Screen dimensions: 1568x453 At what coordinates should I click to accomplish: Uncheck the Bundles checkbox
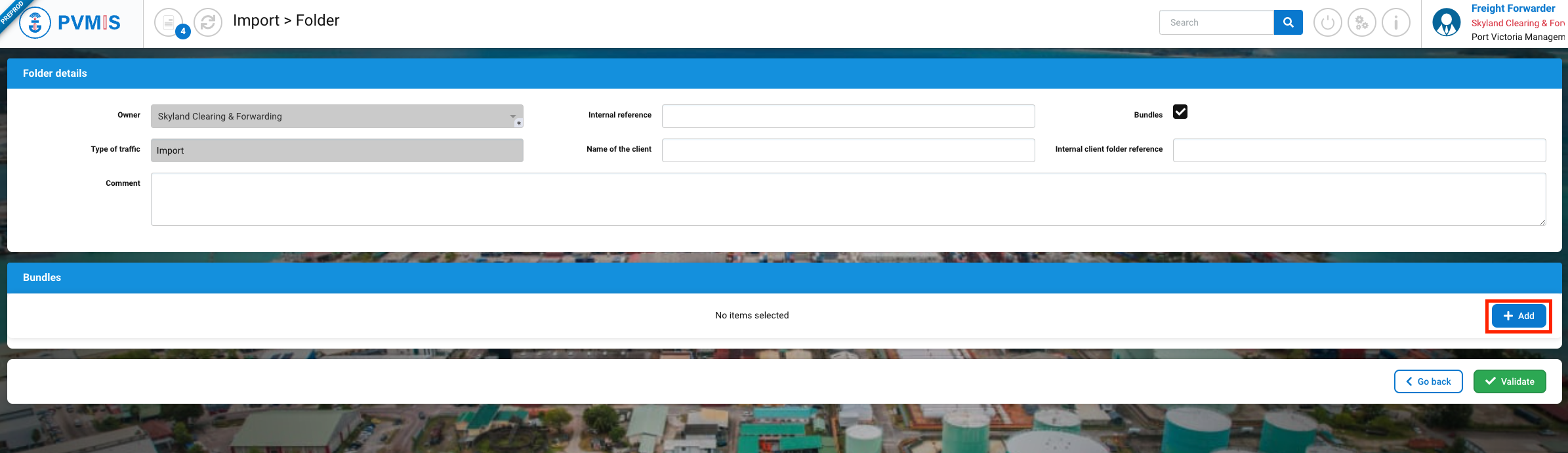1180,112
